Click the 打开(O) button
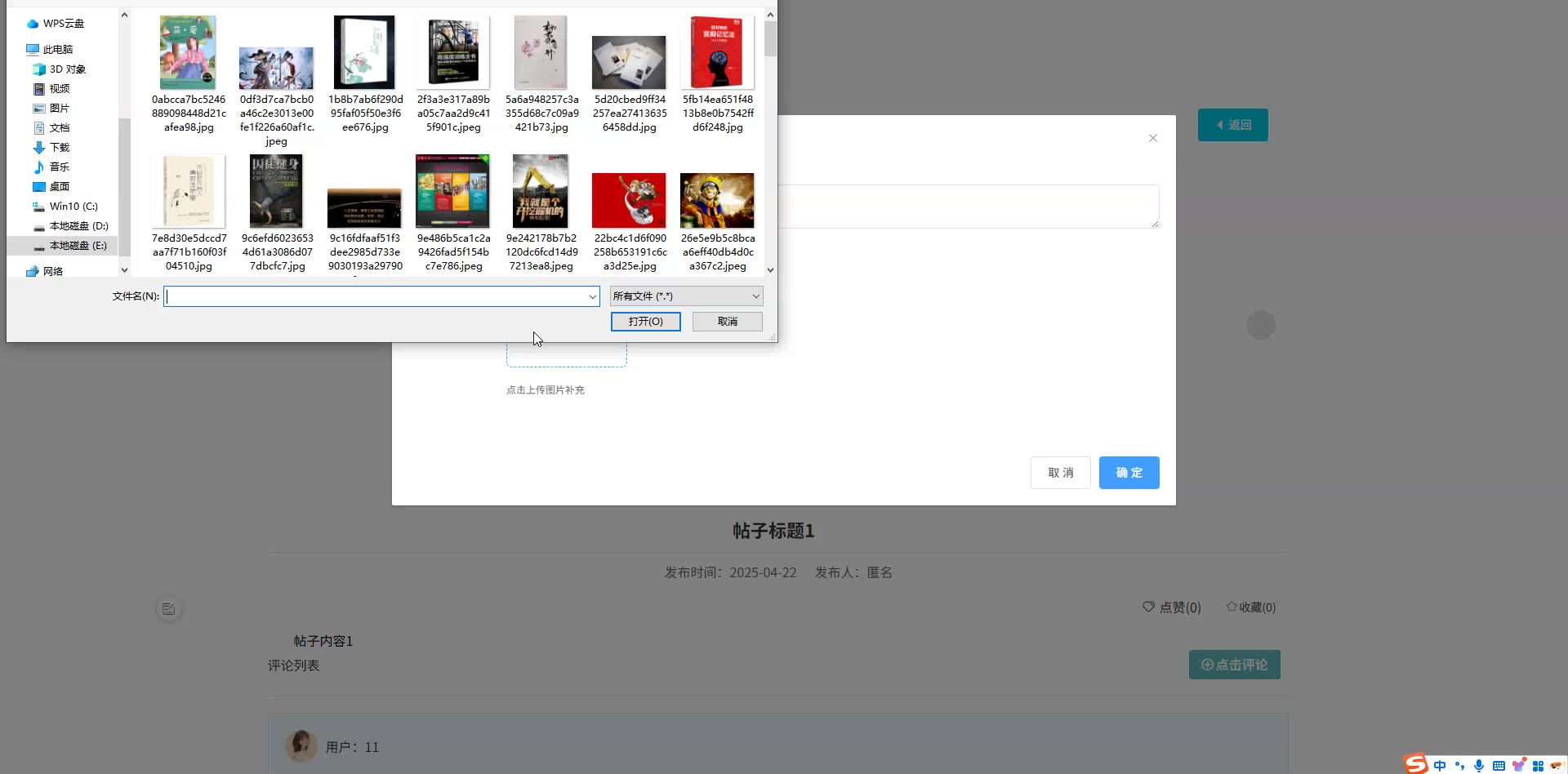This screenshot has width=1568, height=774. tap(645, 322)
